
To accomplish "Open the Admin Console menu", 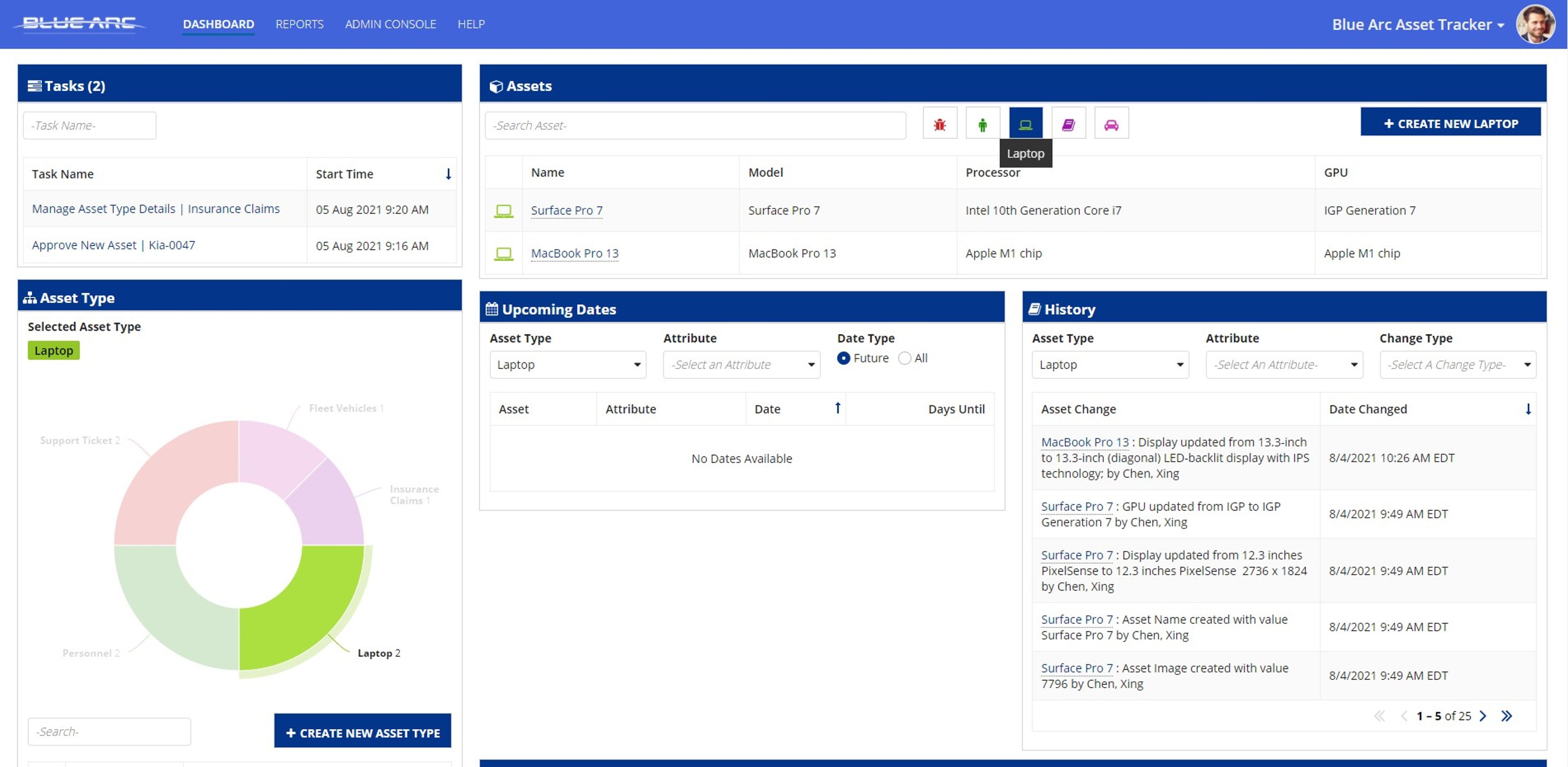I will coord(390,24).
